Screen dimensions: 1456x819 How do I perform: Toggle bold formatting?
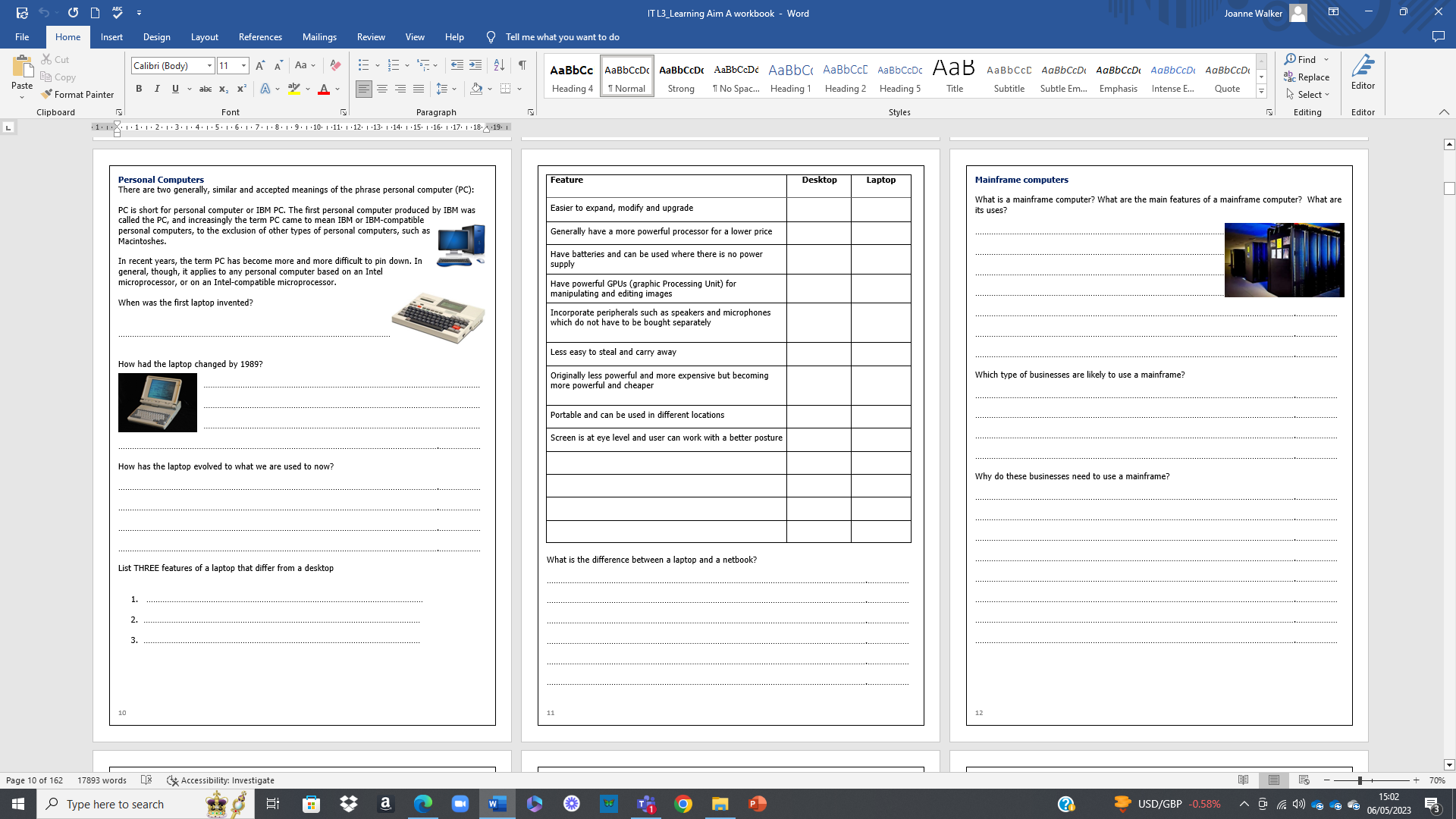point(139,89)
